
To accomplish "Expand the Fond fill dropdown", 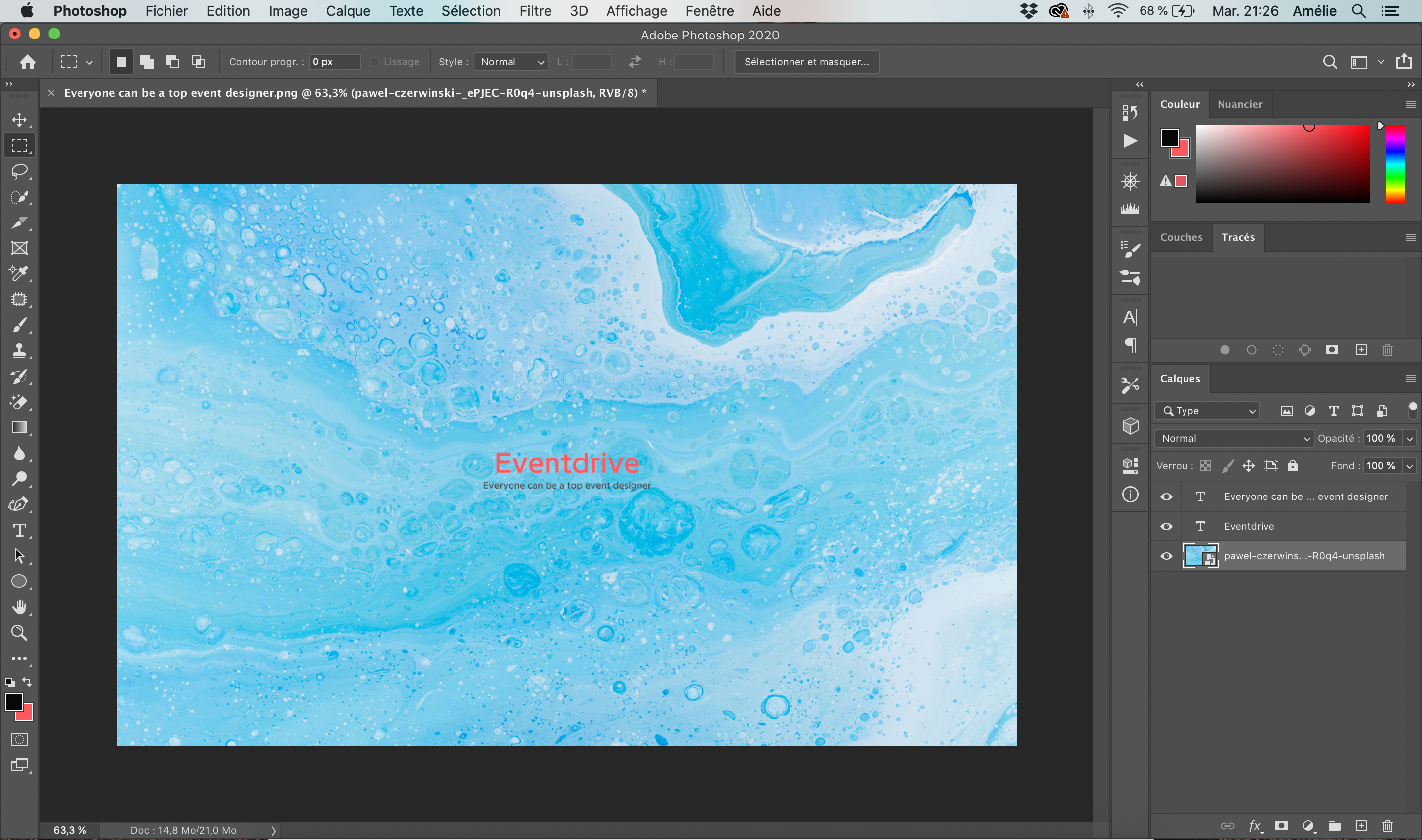I will (x=1410, y=466).
